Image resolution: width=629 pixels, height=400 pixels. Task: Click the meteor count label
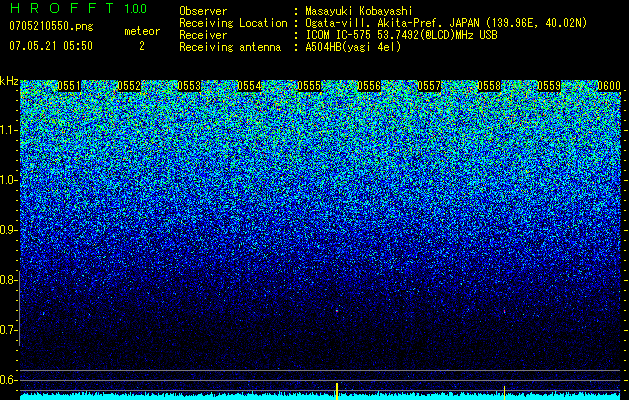point(142,31)
